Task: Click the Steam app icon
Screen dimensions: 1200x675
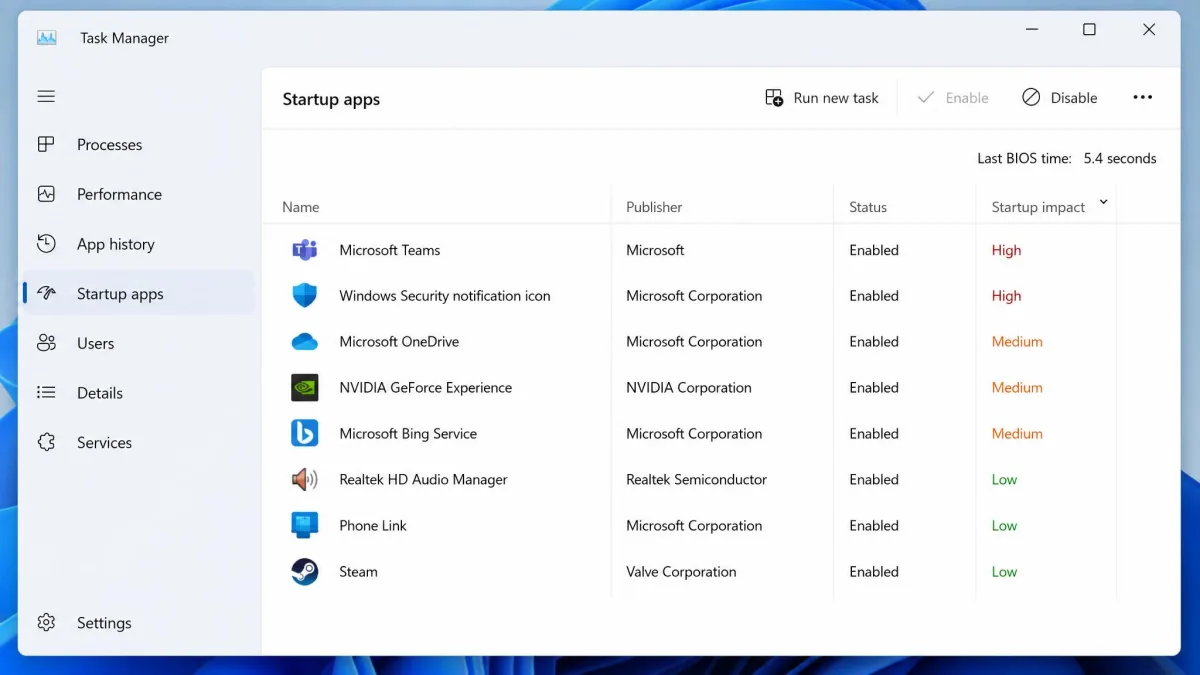Action: click(304, 572)
